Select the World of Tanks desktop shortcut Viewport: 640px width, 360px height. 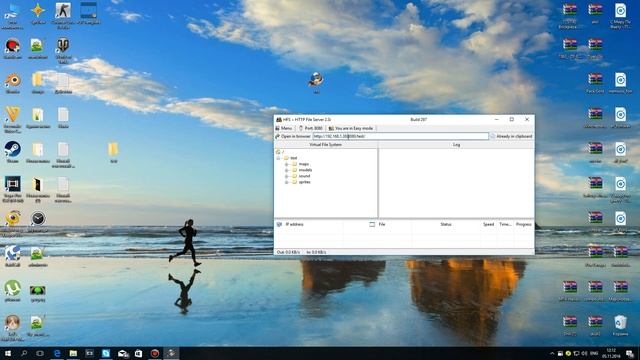tap(63, 51)
